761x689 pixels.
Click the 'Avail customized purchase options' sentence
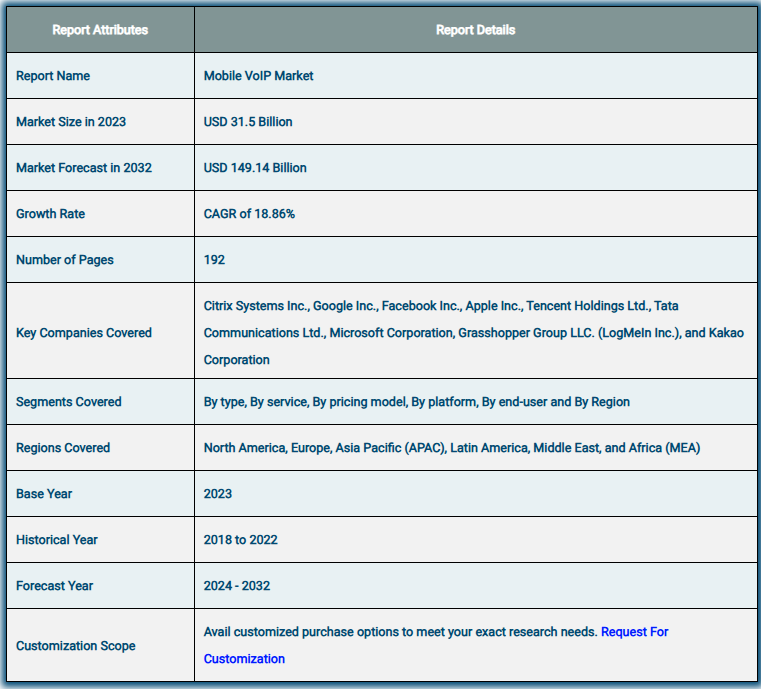tap(400, 632)
